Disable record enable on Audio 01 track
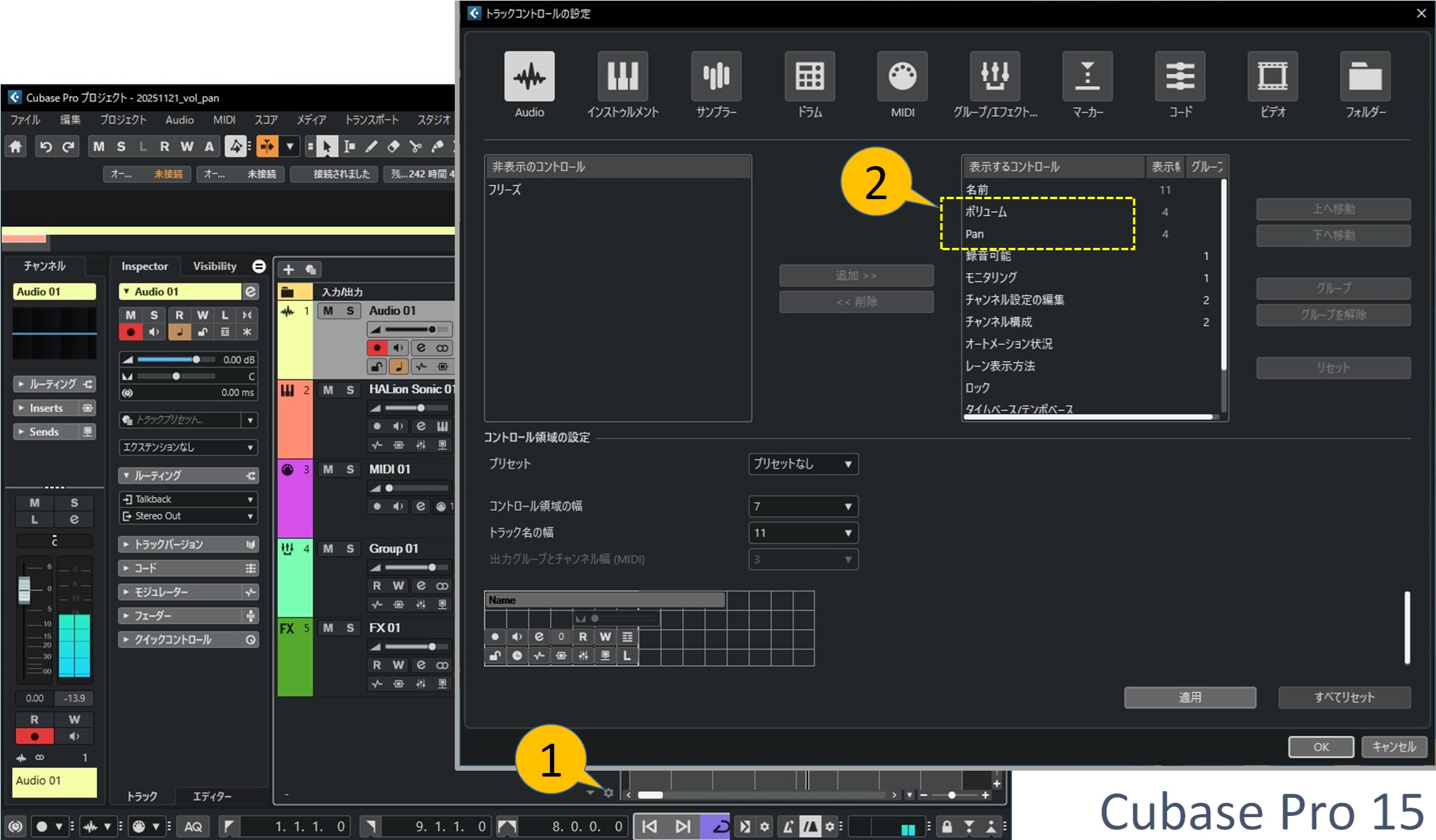 click(377, 348)
